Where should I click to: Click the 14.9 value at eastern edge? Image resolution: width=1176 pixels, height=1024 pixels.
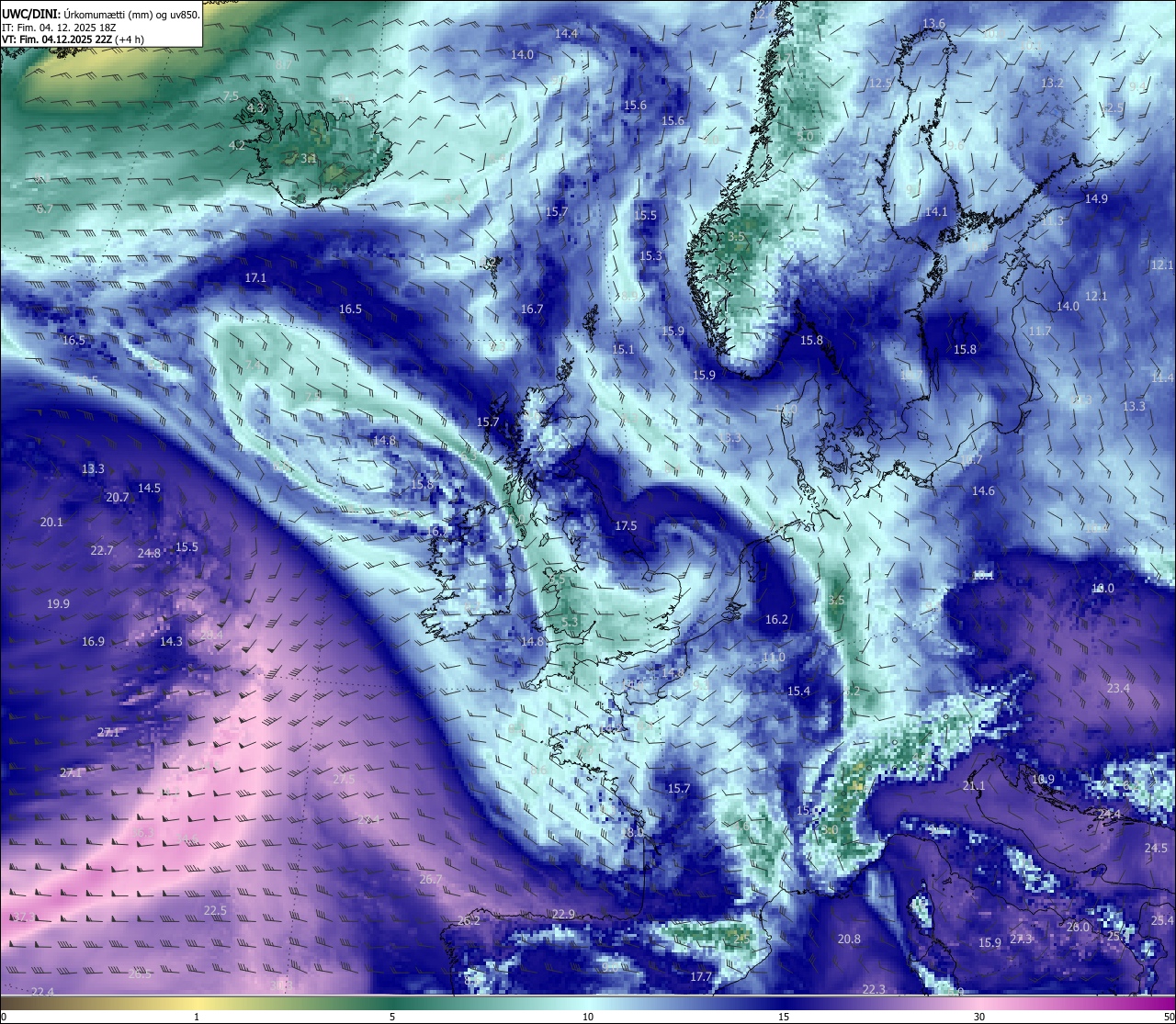pyautogui.click(x=1096, y=199)
